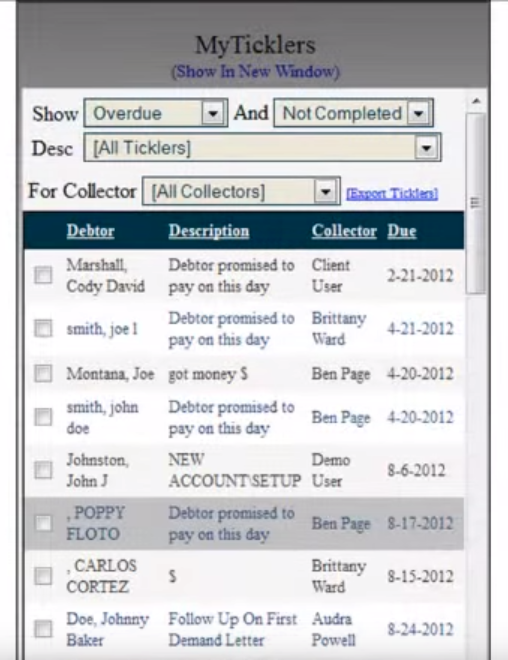
Task: Click the due date 8-24-2012
Action: 420,629
